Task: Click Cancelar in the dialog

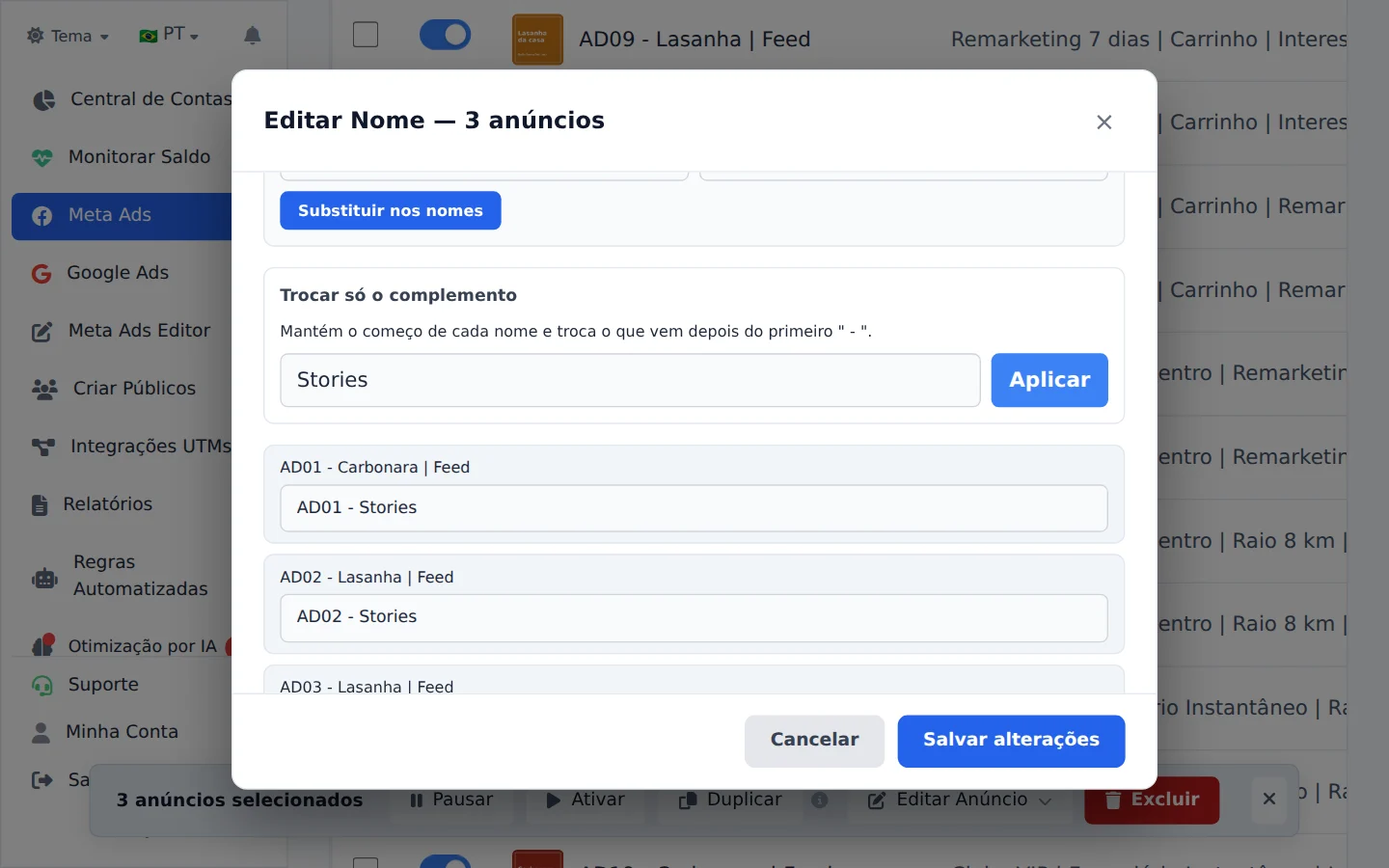Action: click(x=814, y=741)
